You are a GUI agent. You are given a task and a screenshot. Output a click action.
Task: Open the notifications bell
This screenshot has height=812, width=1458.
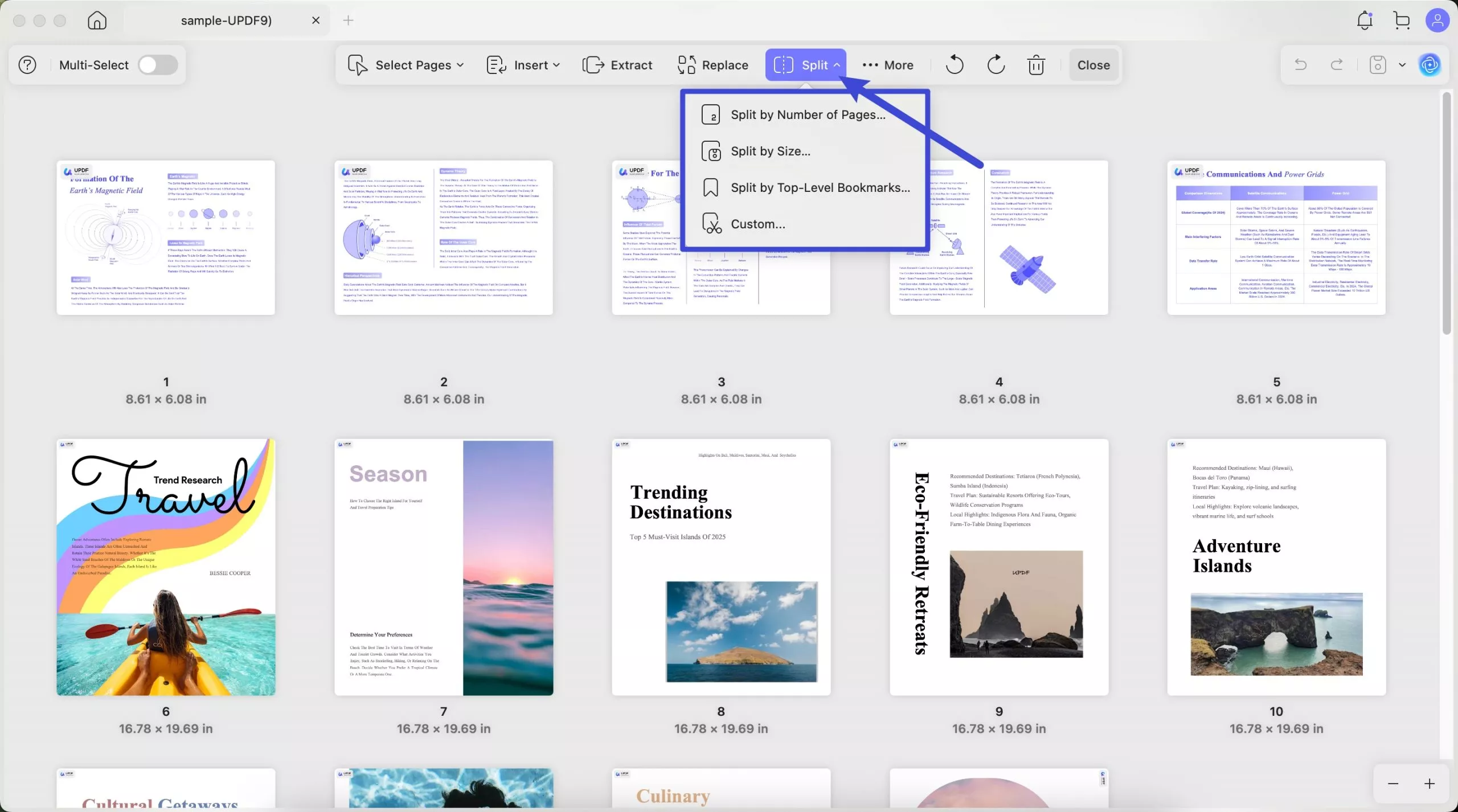(1364, 20)
